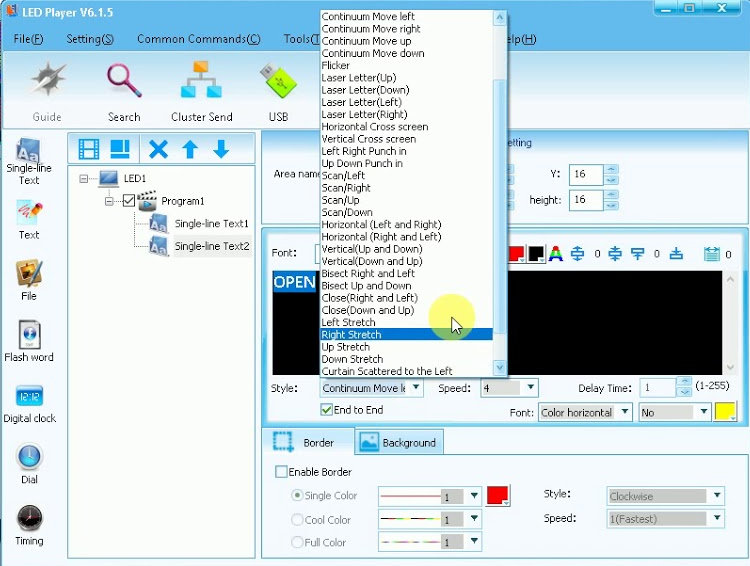
Task: Expand the Color horizontal font dropdown
Action: 624,412
